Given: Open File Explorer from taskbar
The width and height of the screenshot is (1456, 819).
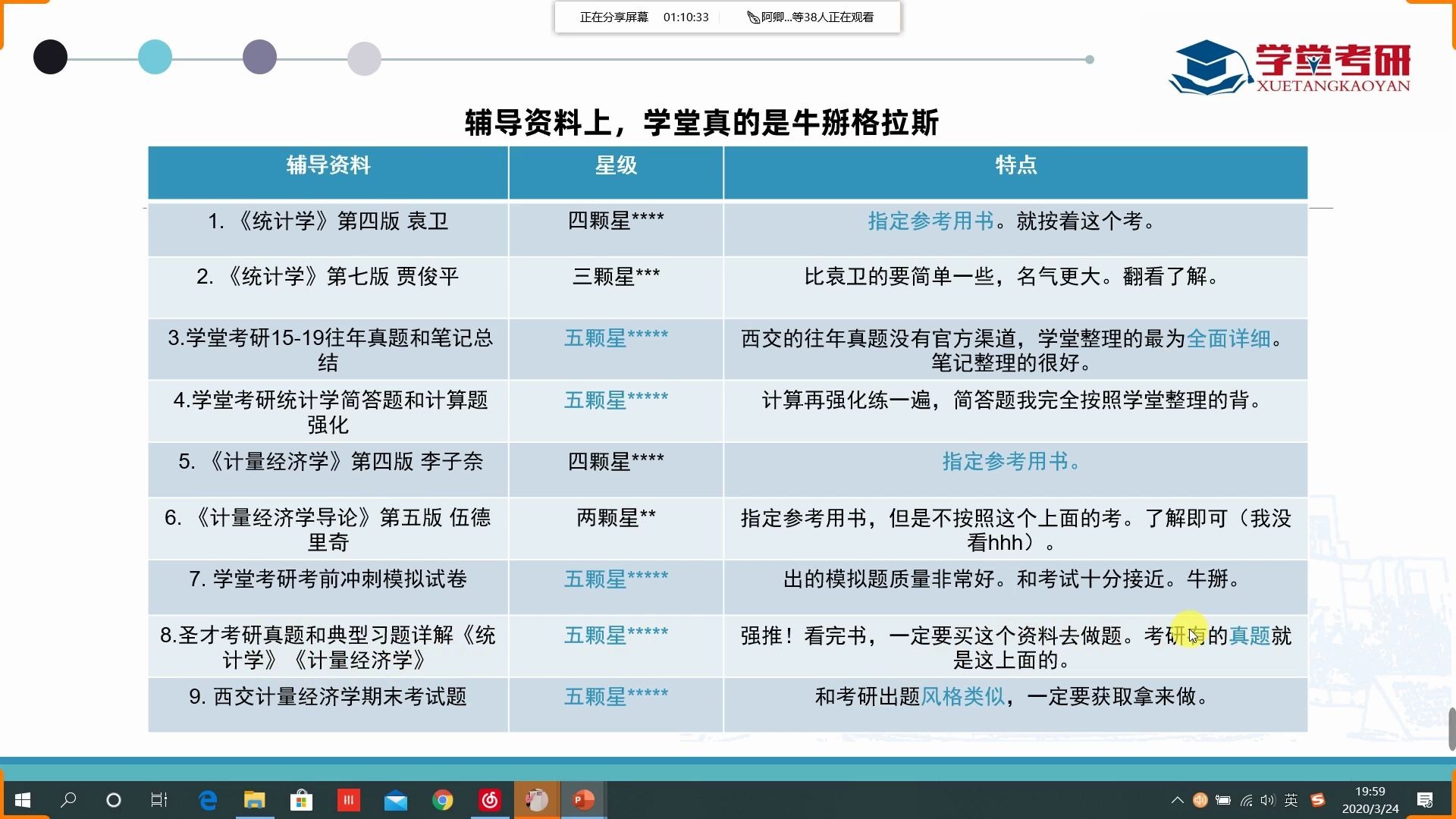Looking at the screenshot, I should pyautogui.click(x=254, y=800).
